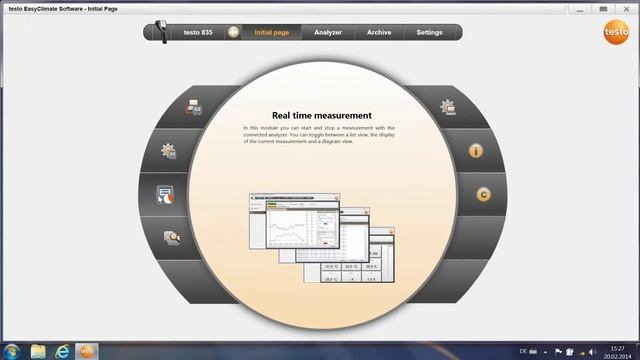
Task: Click the orange info 'i' icon
Action: coord(476,151)
